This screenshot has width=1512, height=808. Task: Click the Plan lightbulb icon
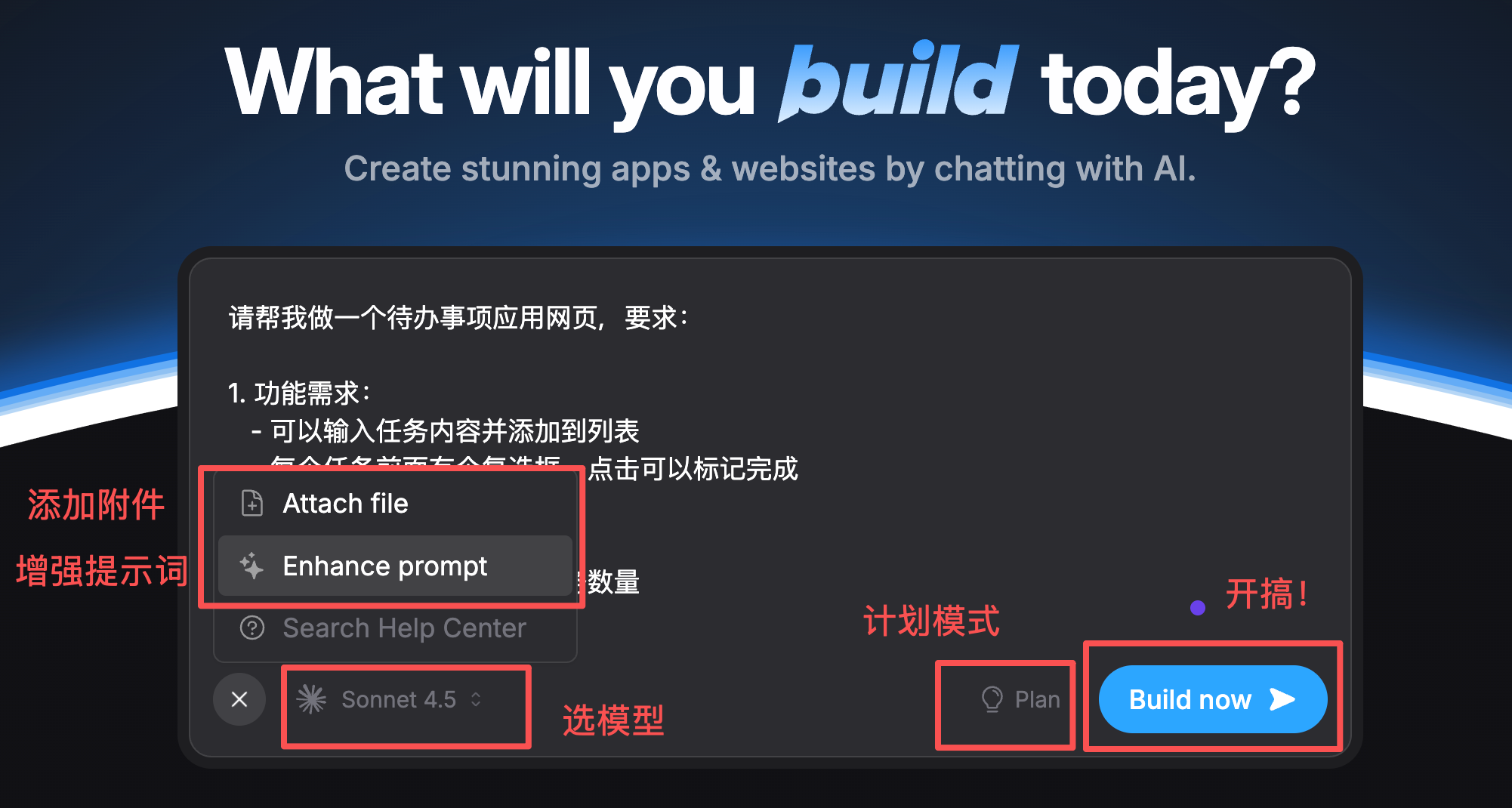coord(992,699)
